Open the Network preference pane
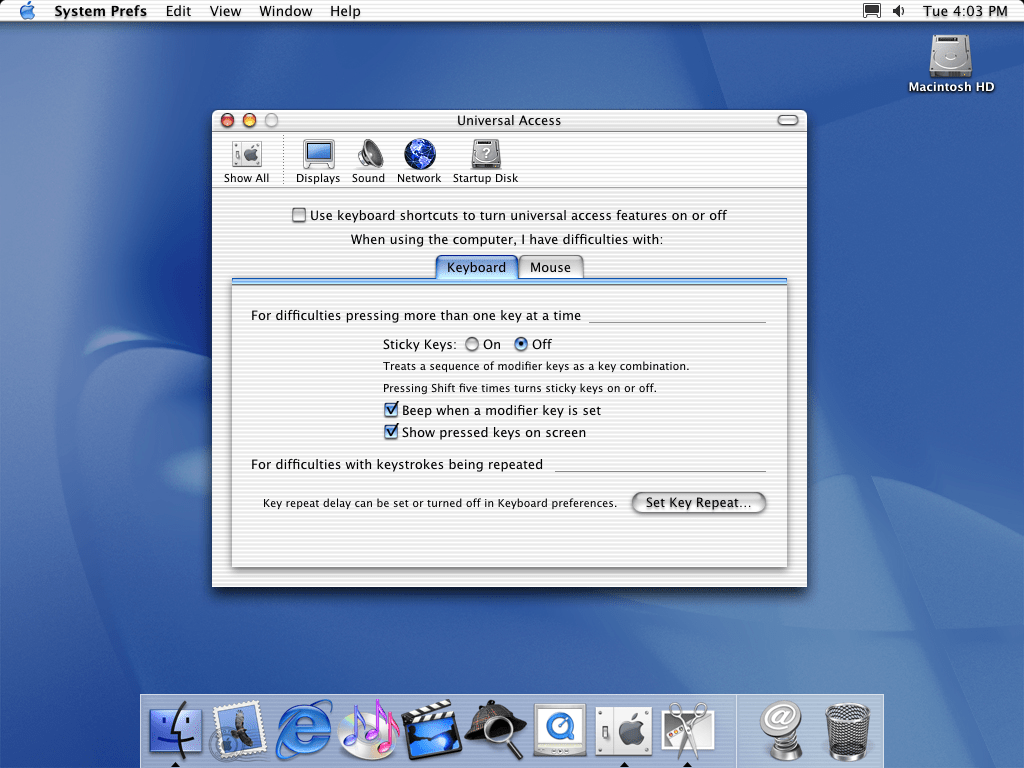 419,161
